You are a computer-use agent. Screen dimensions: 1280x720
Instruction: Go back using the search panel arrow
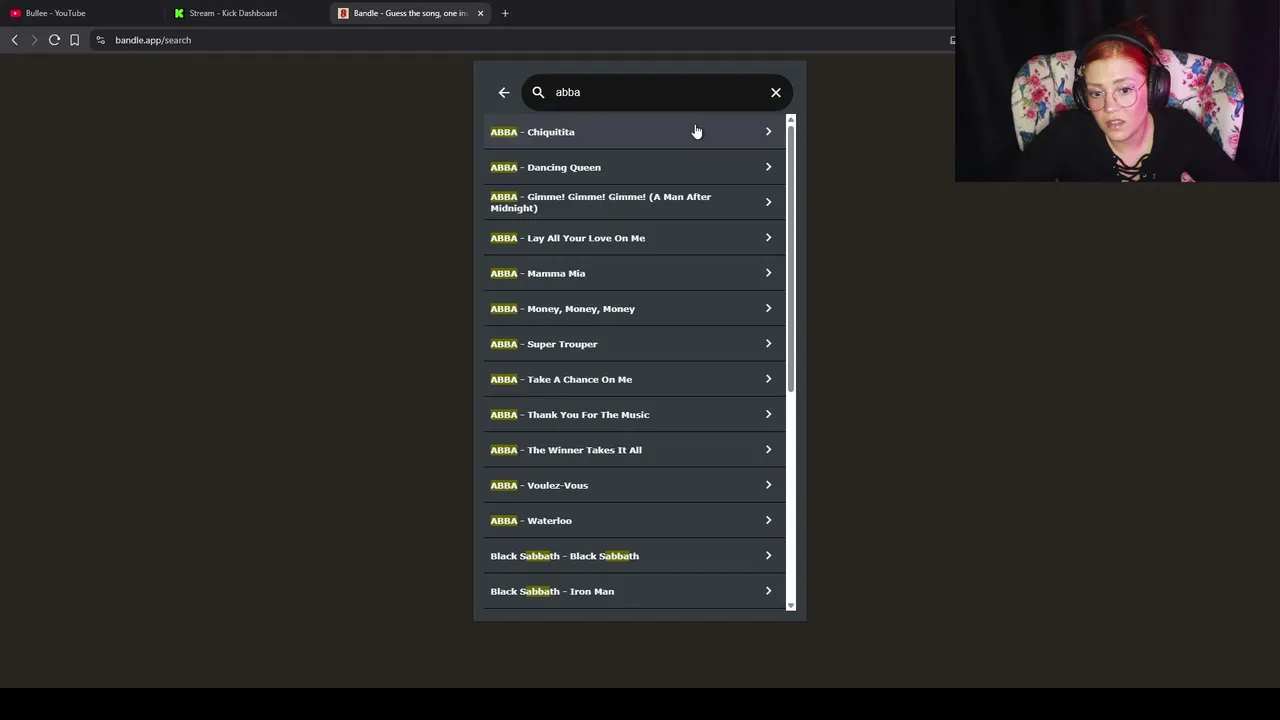(x=504, y=92)
